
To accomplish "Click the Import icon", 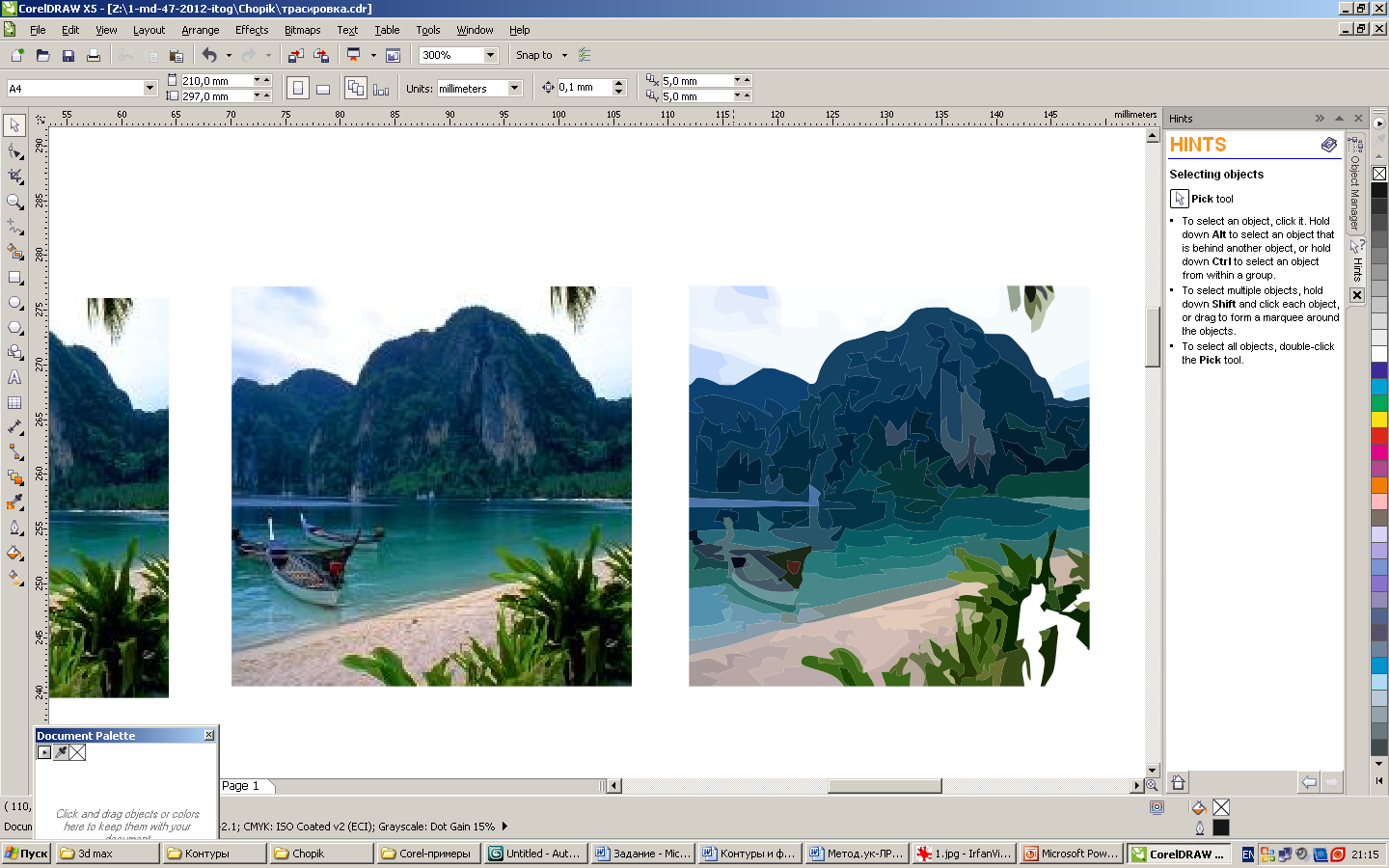I will coord(296,55).
